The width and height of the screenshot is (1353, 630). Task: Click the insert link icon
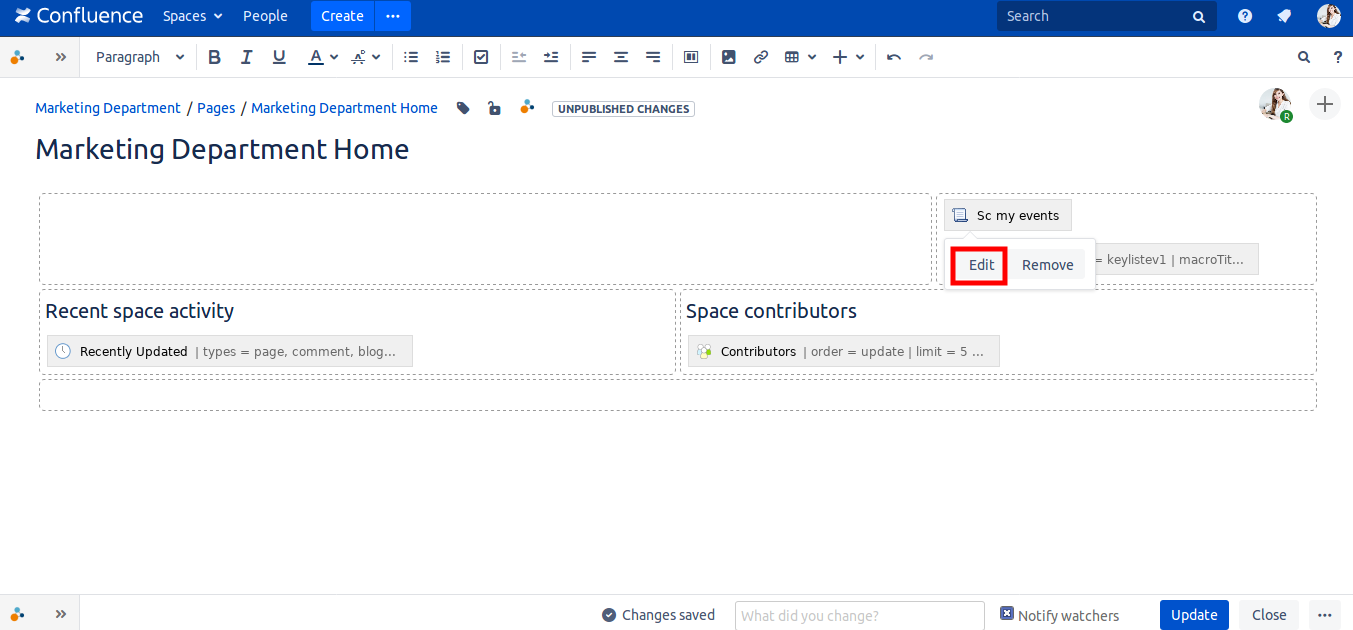tap(761, 57)
